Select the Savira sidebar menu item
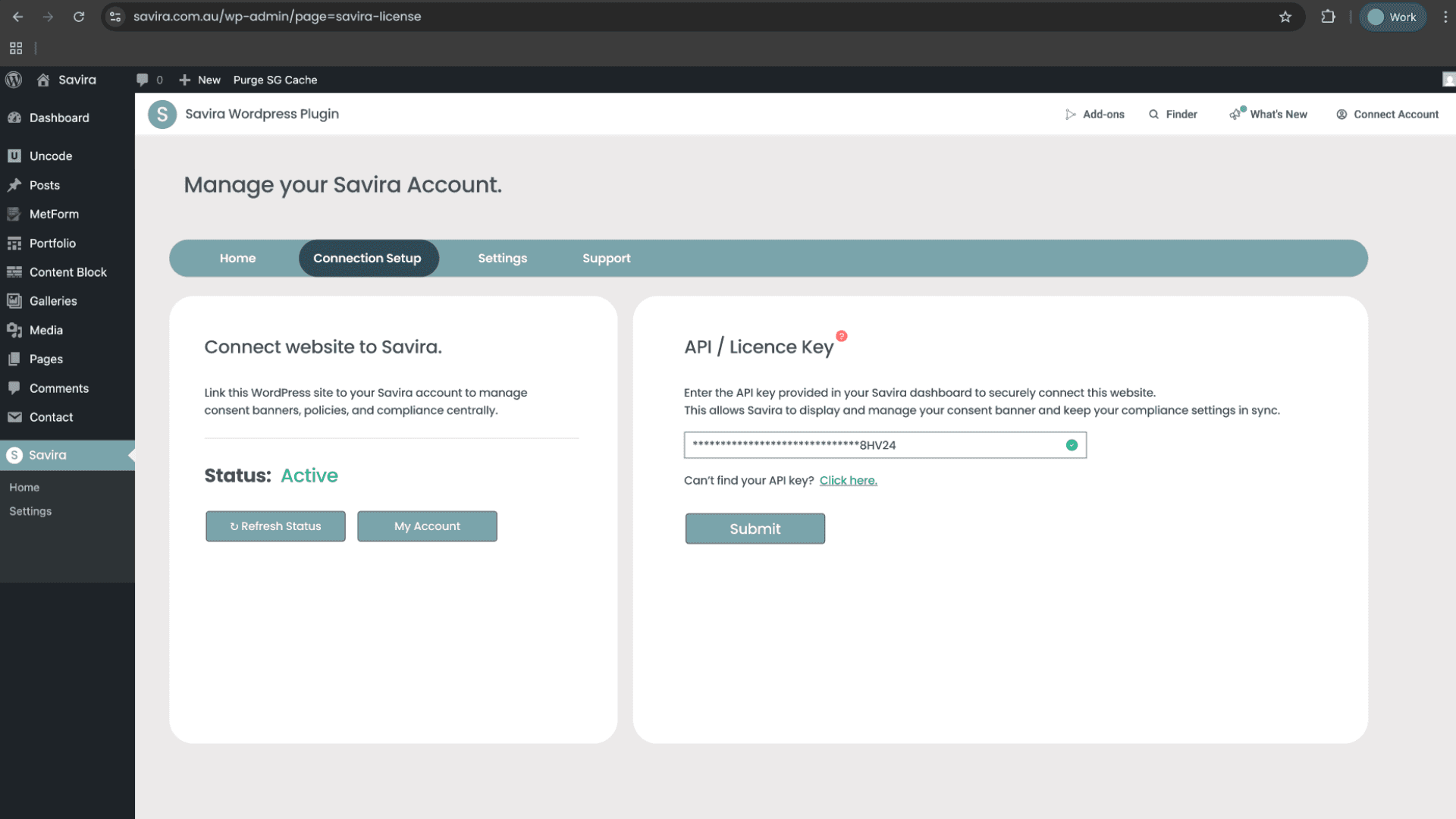 click(67, 455)
